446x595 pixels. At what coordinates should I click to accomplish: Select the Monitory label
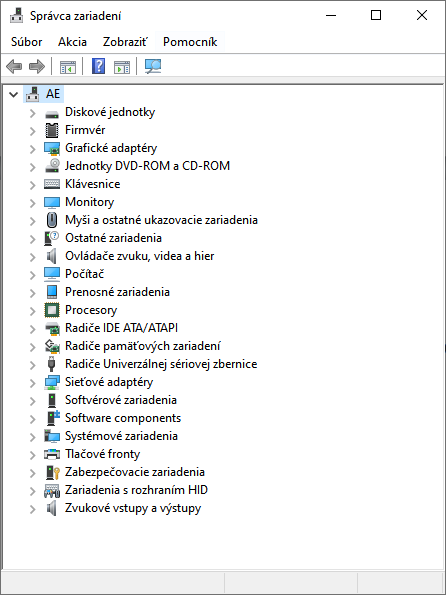click(x=90, y=202)
